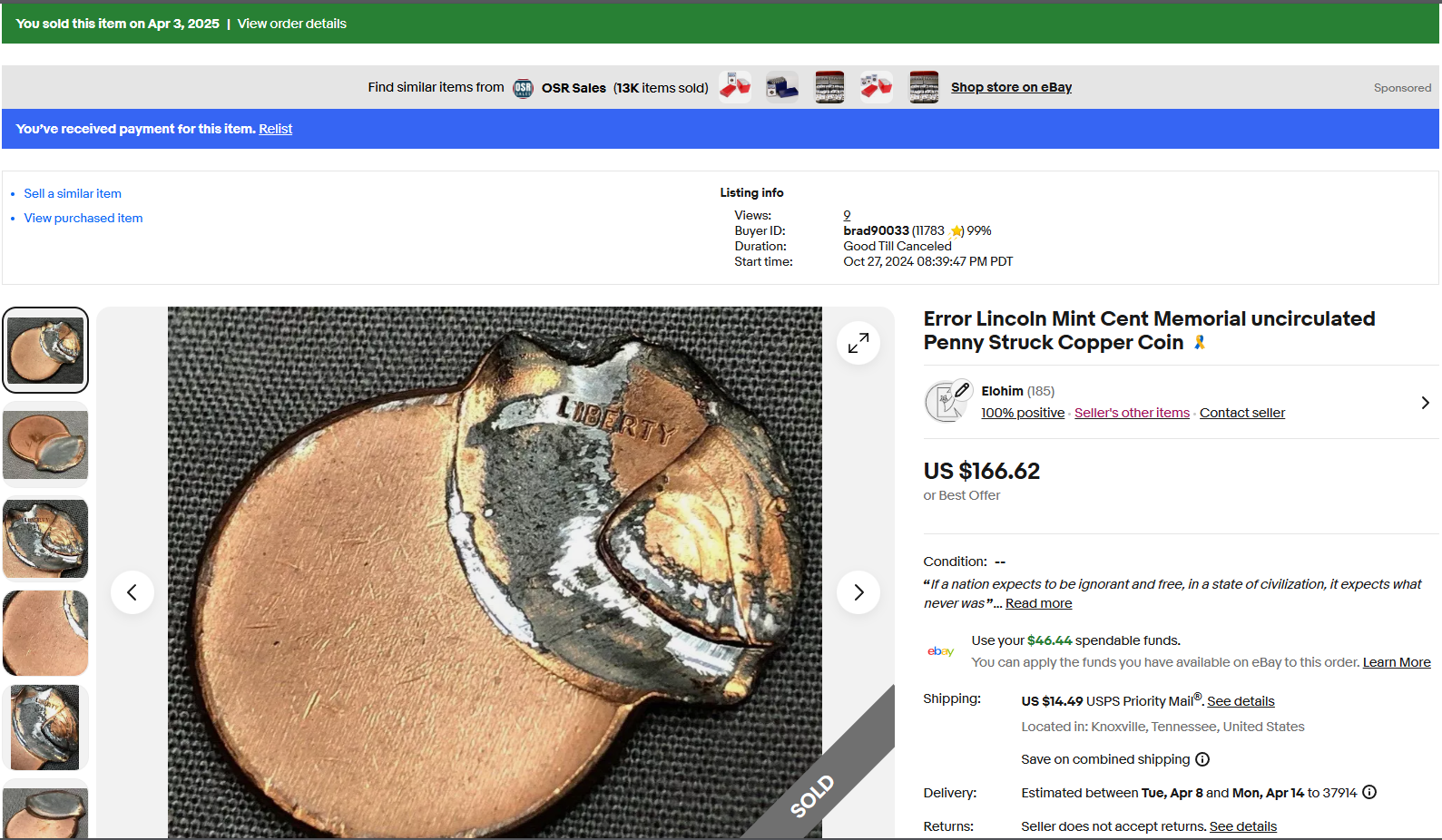Click the Elohim seller name

click(1002, 391)
